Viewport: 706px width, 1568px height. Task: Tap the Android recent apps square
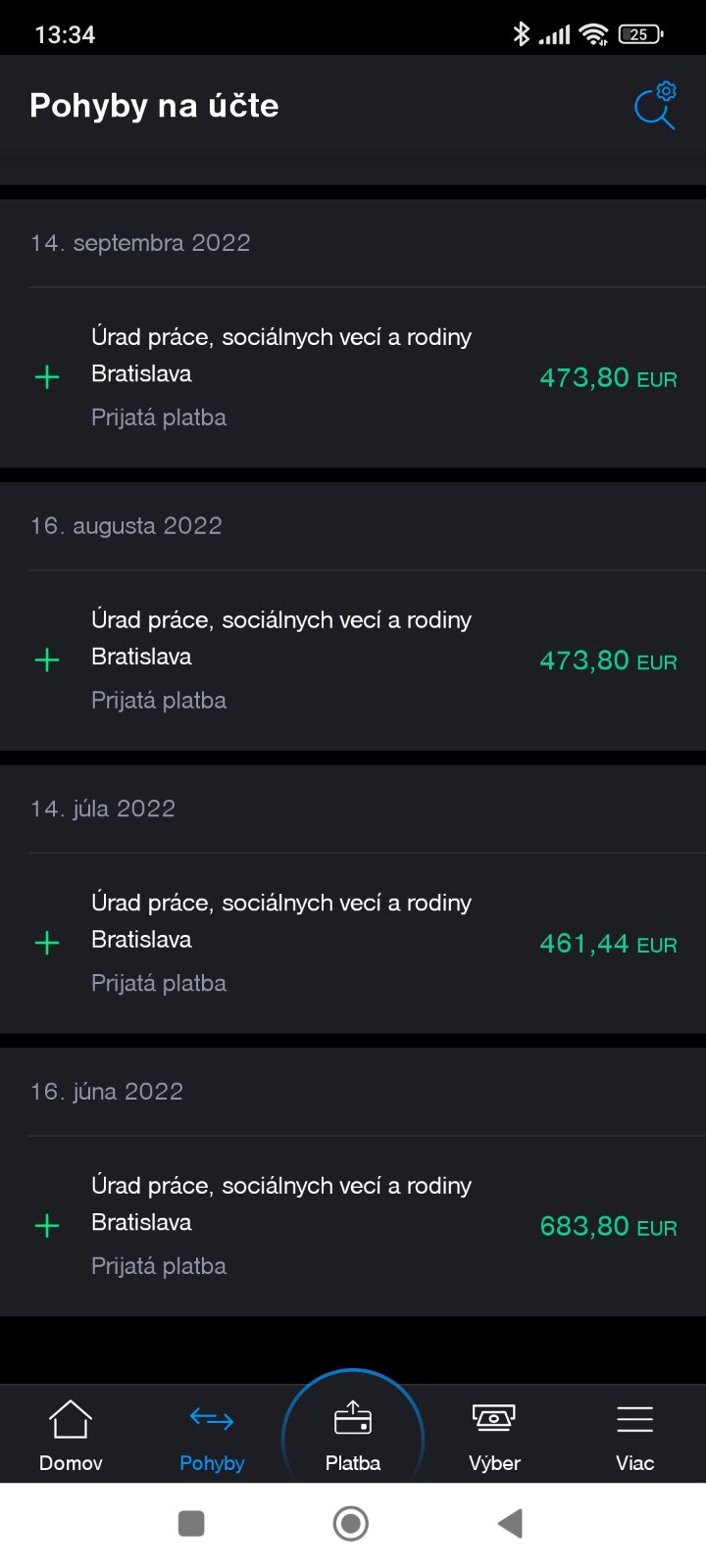click(191, 1523)
